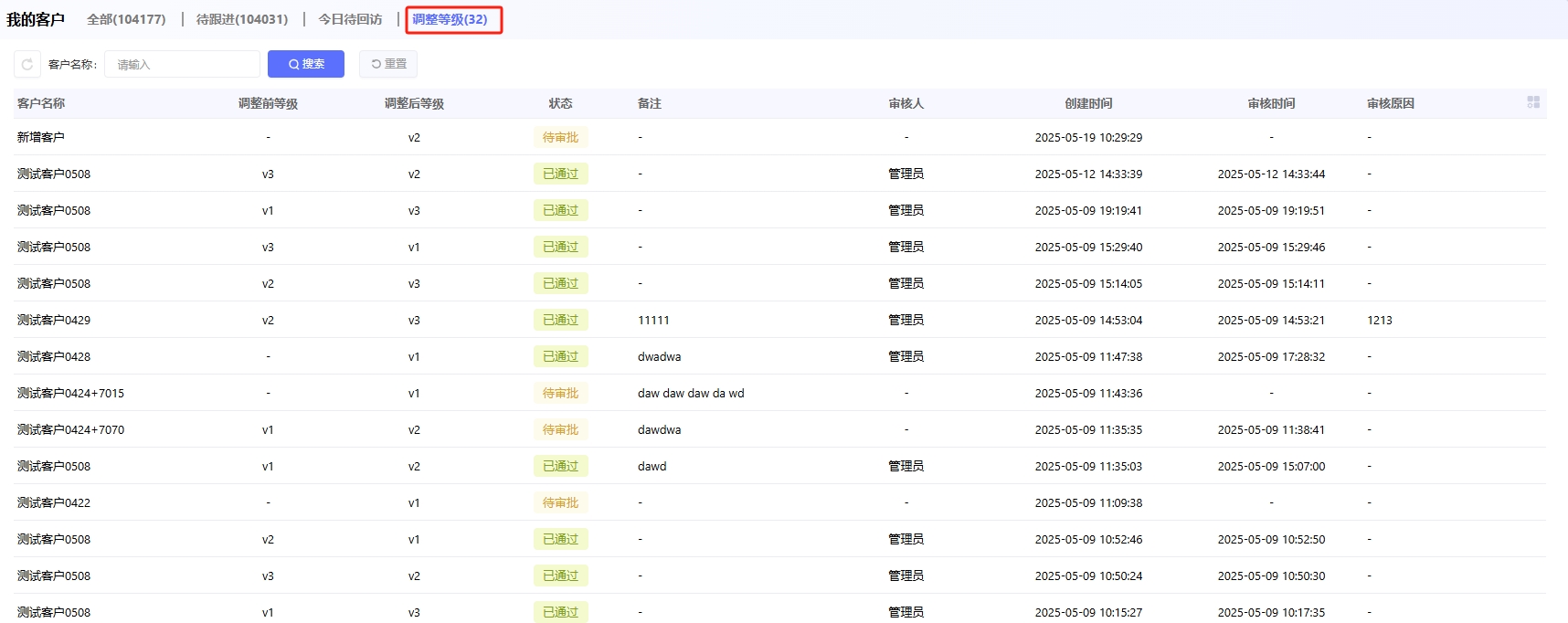Click the blue 搜索 search button

click(x=306, y=64)
